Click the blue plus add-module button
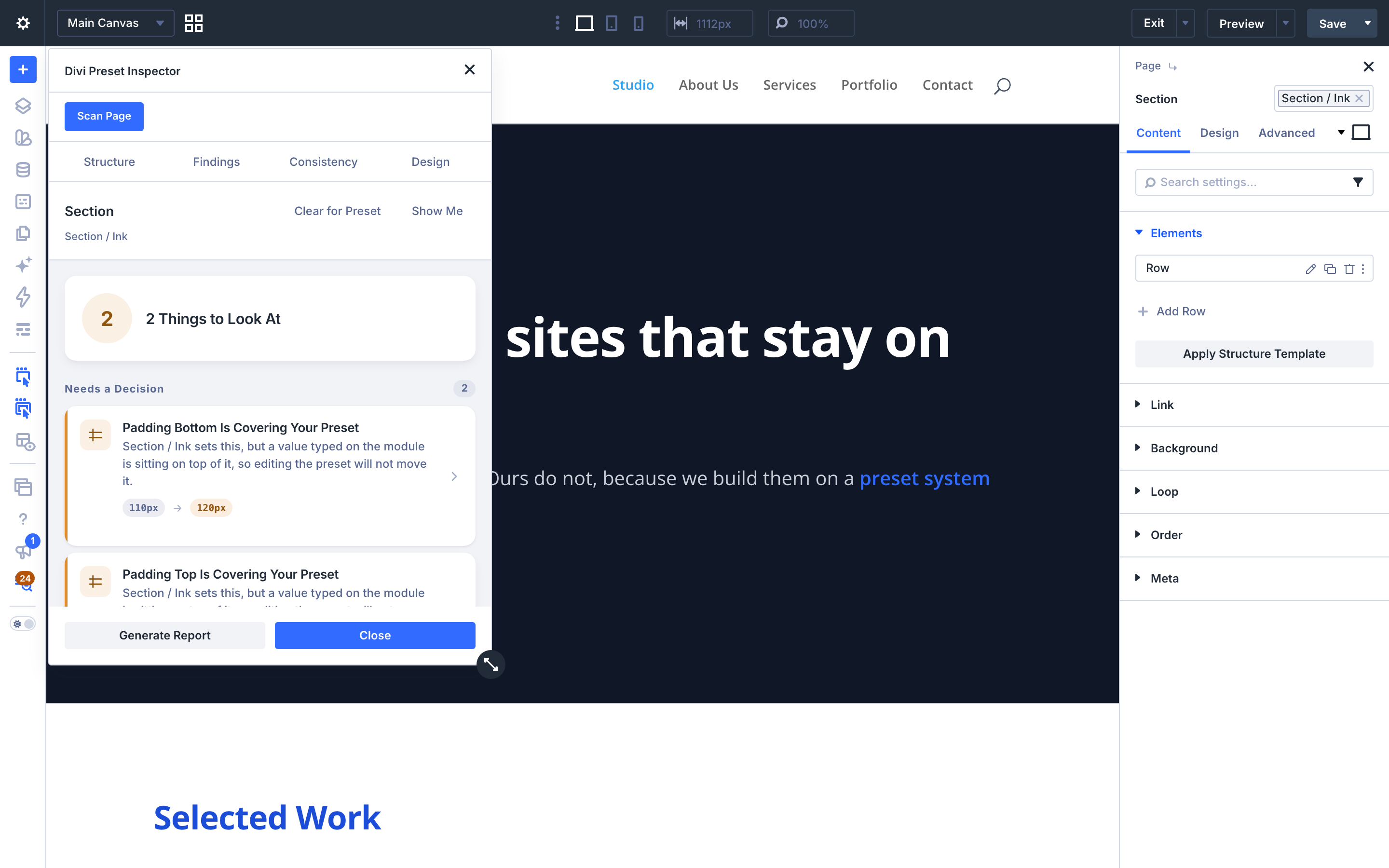Screen dimensions: 1389x868 pyautogui.click(x=23, y=69)
